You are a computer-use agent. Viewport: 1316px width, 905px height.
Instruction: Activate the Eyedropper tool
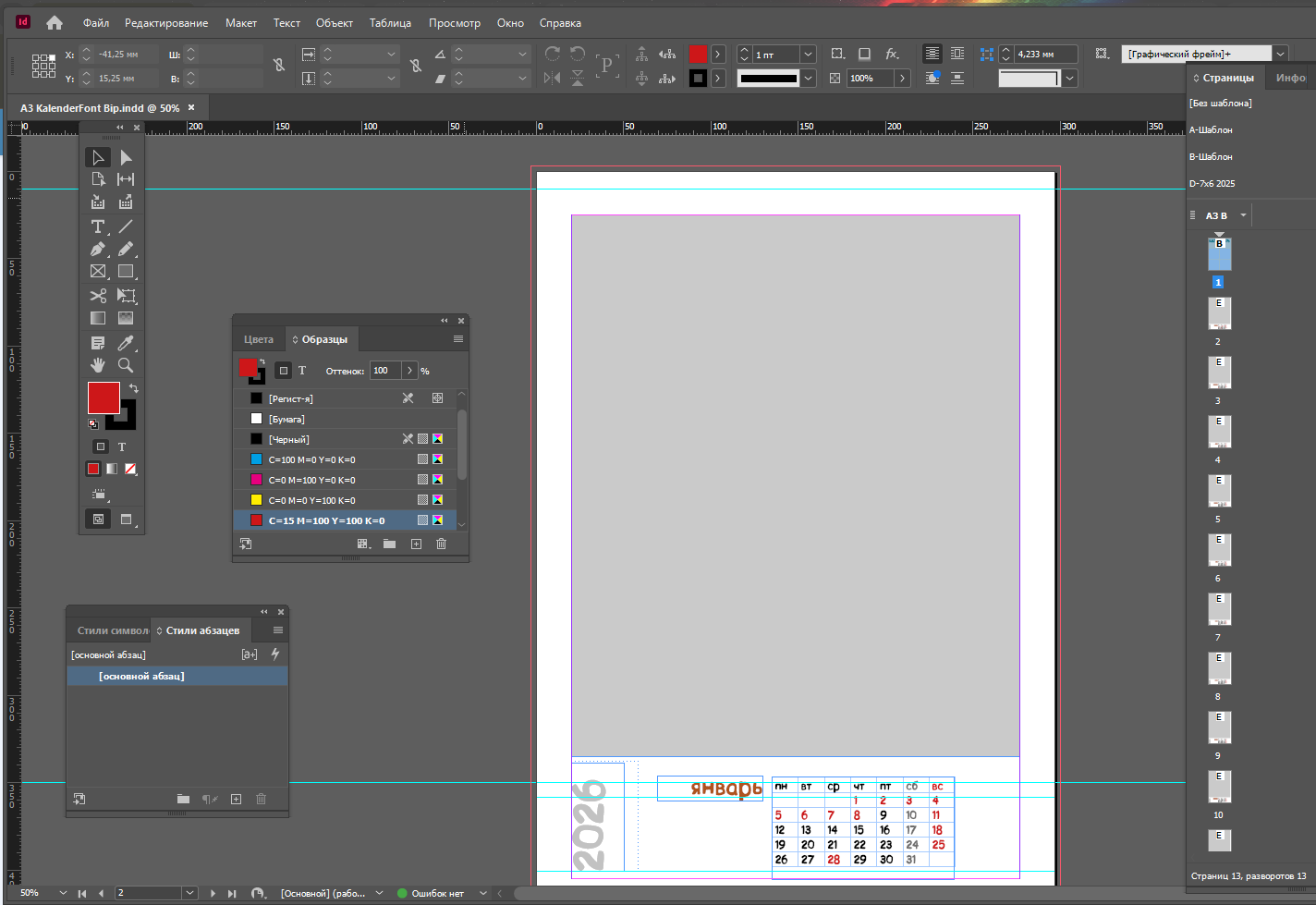pyautogui.click(x=126, y=343)
